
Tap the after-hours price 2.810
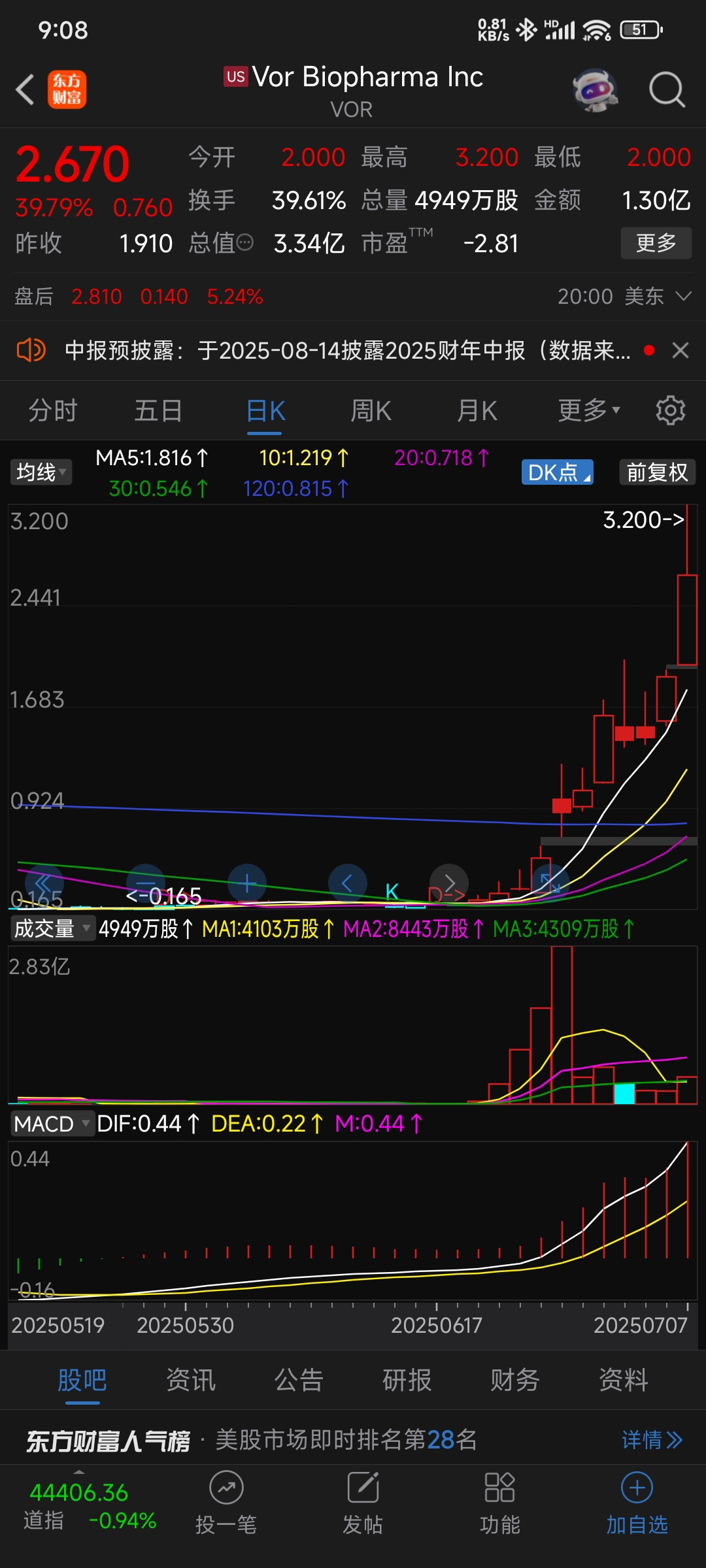97,297
